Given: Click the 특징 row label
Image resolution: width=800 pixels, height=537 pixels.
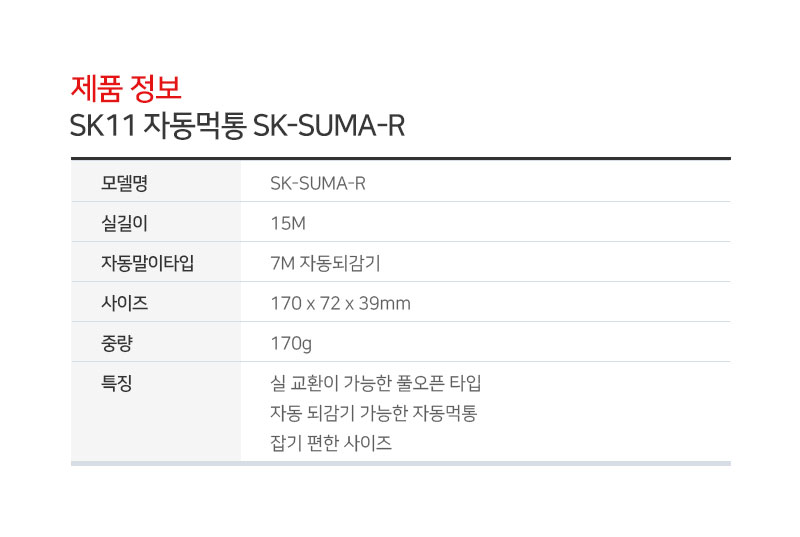Looking at the screenshot, I should 117,383.
